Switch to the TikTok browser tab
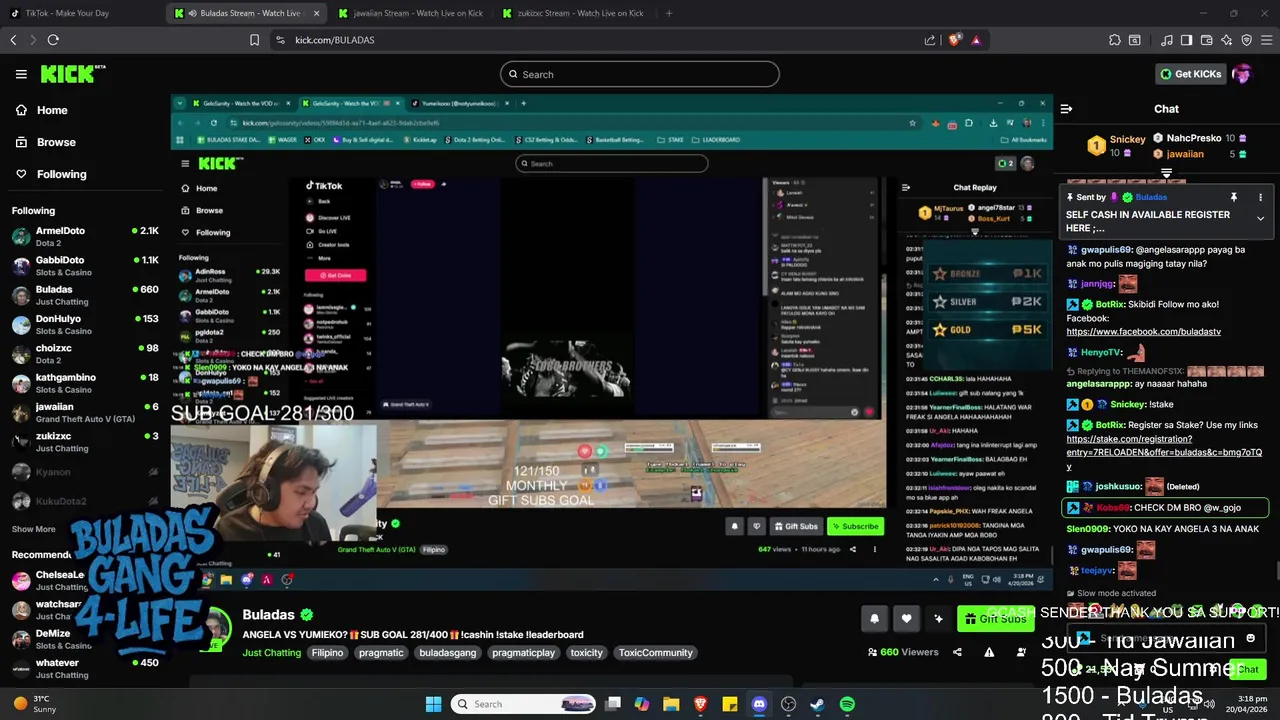The image size is (1280, 720). pyautogui.click(x=82, y=13)
